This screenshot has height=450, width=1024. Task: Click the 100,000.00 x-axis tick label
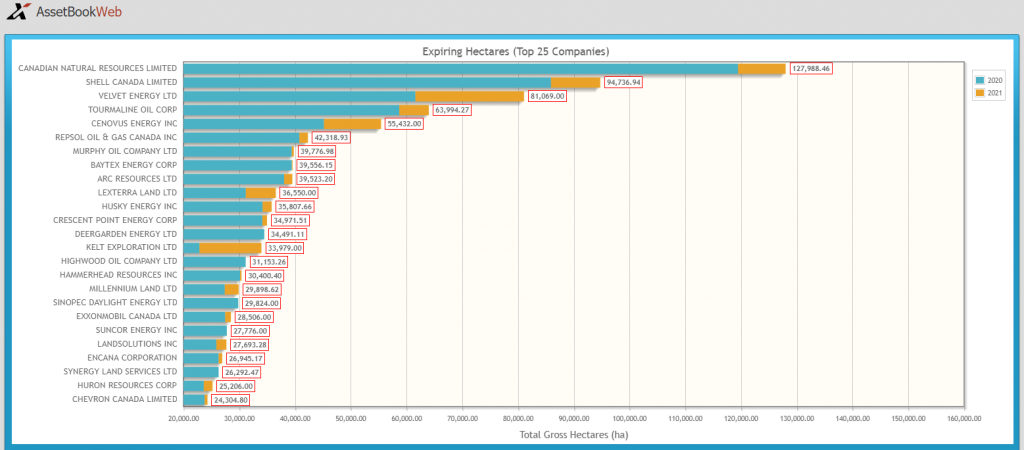(630, 419)
